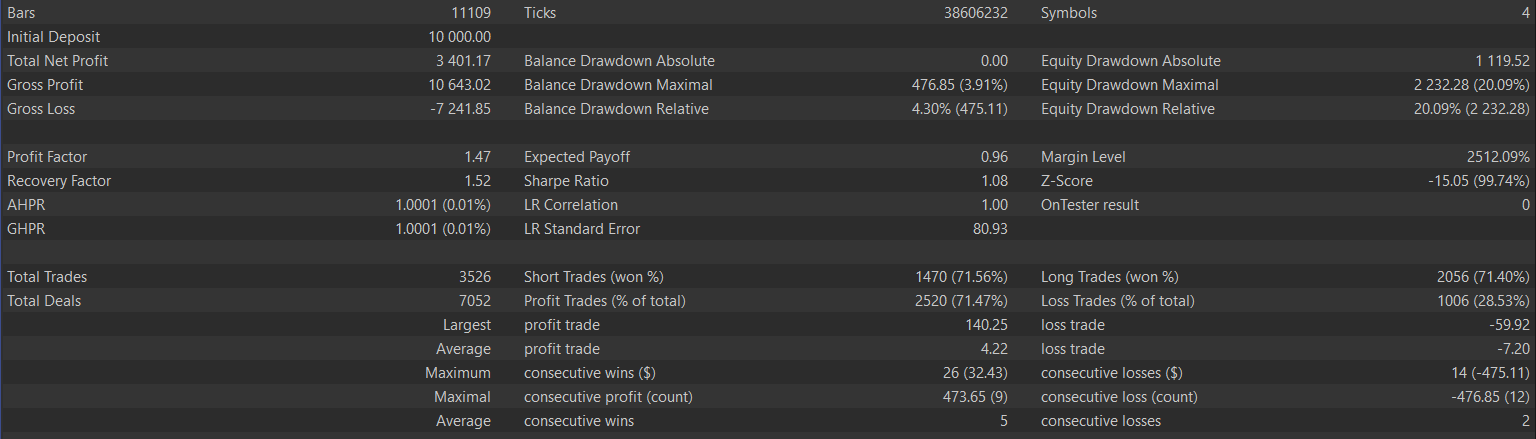The height and width of the screenshot is (439, 1536).
Task: Select the Equity Drawdown Maximal value
Action: click(1465, 85)
